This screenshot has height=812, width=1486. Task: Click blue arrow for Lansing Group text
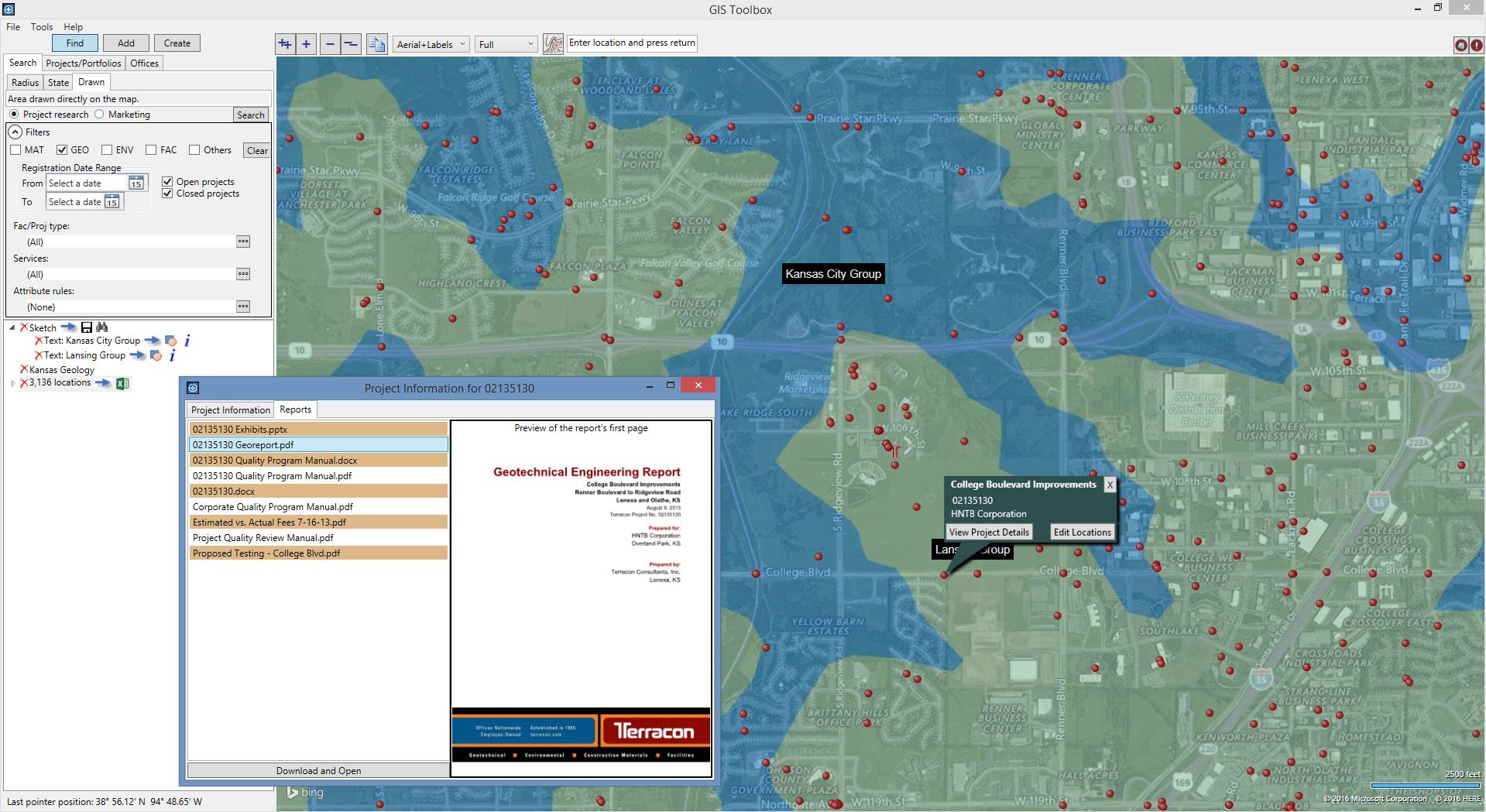(137, 355)
